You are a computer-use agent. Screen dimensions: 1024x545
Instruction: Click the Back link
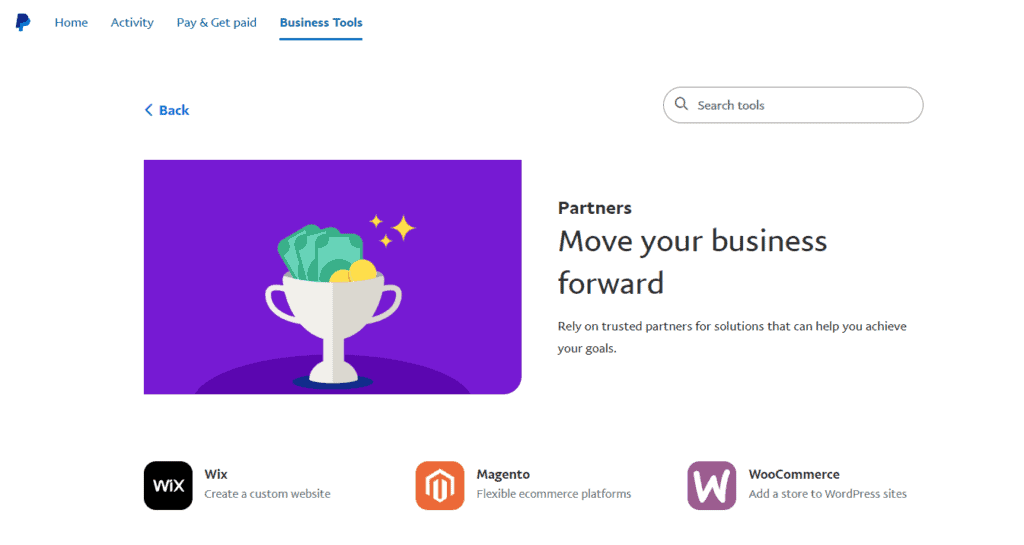(167, 110)
